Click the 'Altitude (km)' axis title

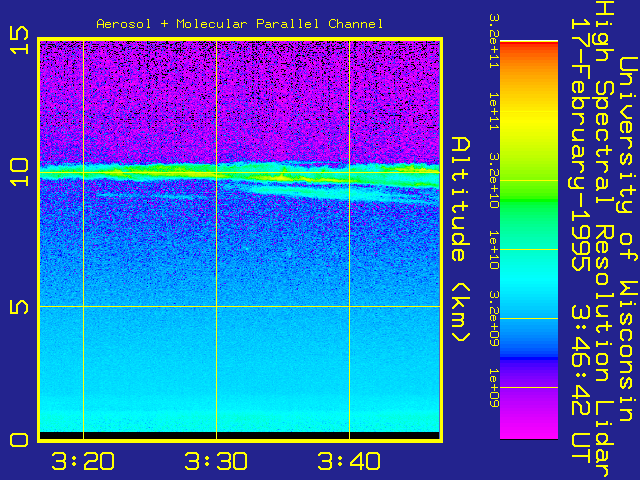[460, 240]
